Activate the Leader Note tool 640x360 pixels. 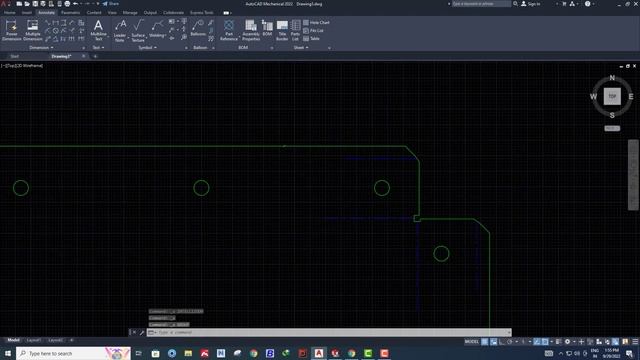120,31
